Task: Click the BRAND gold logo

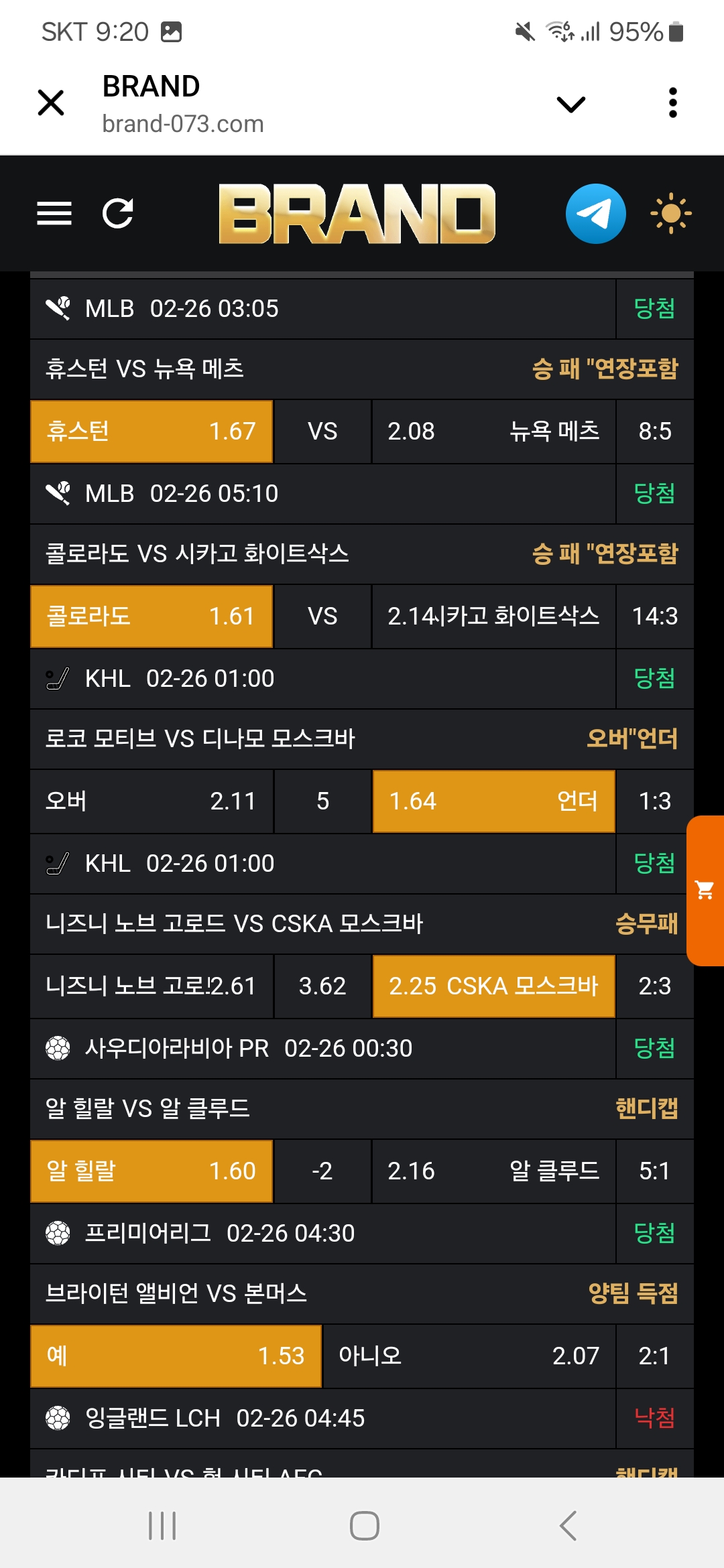Action: tap(357, 214)
